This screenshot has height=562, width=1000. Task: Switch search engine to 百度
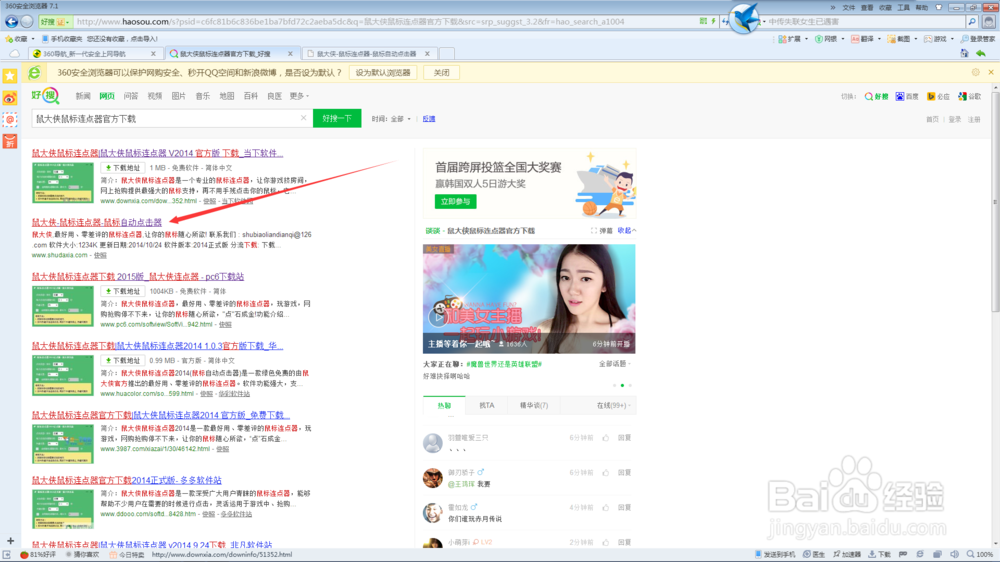[x=907, y=96]
